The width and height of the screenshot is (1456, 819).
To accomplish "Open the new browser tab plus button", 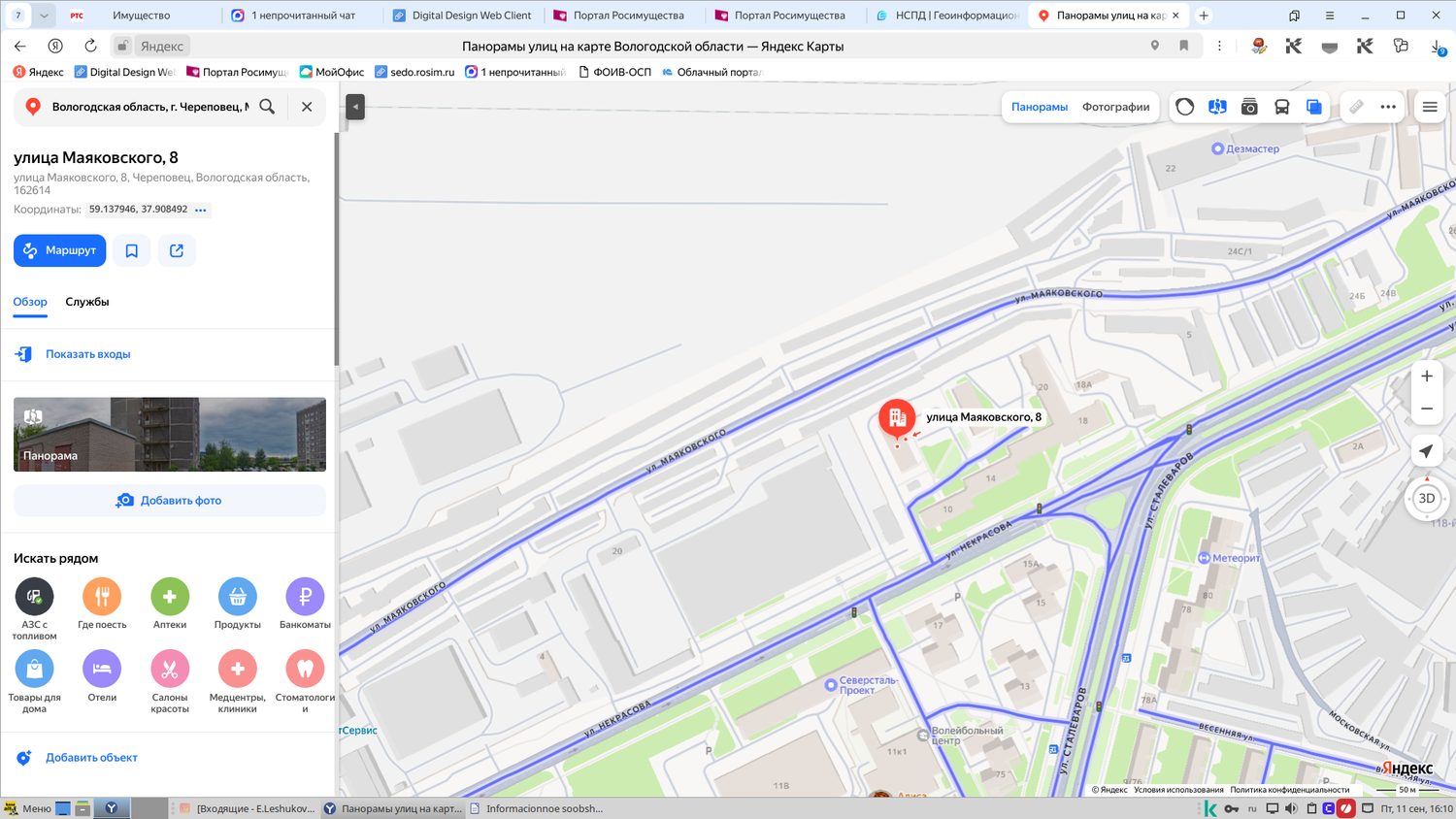I will [x=1204, y=16].
